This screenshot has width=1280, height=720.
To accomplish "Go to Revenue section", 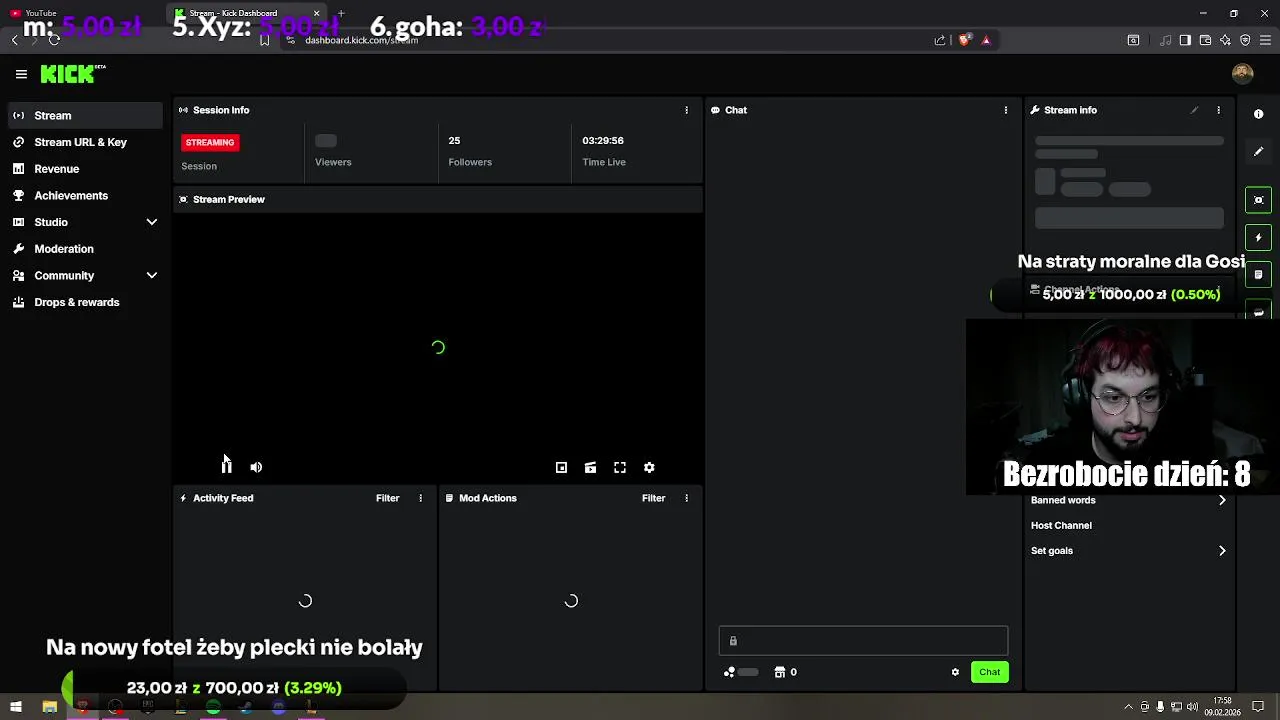I will (x=85, y=169).
